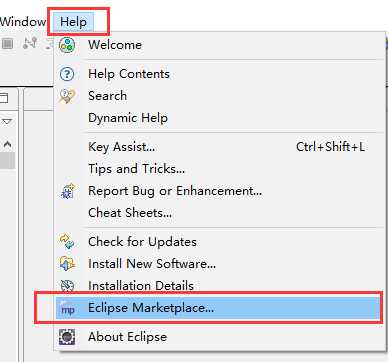
Task: Click the Help Contents question mark icon
Action: (67, 74)
